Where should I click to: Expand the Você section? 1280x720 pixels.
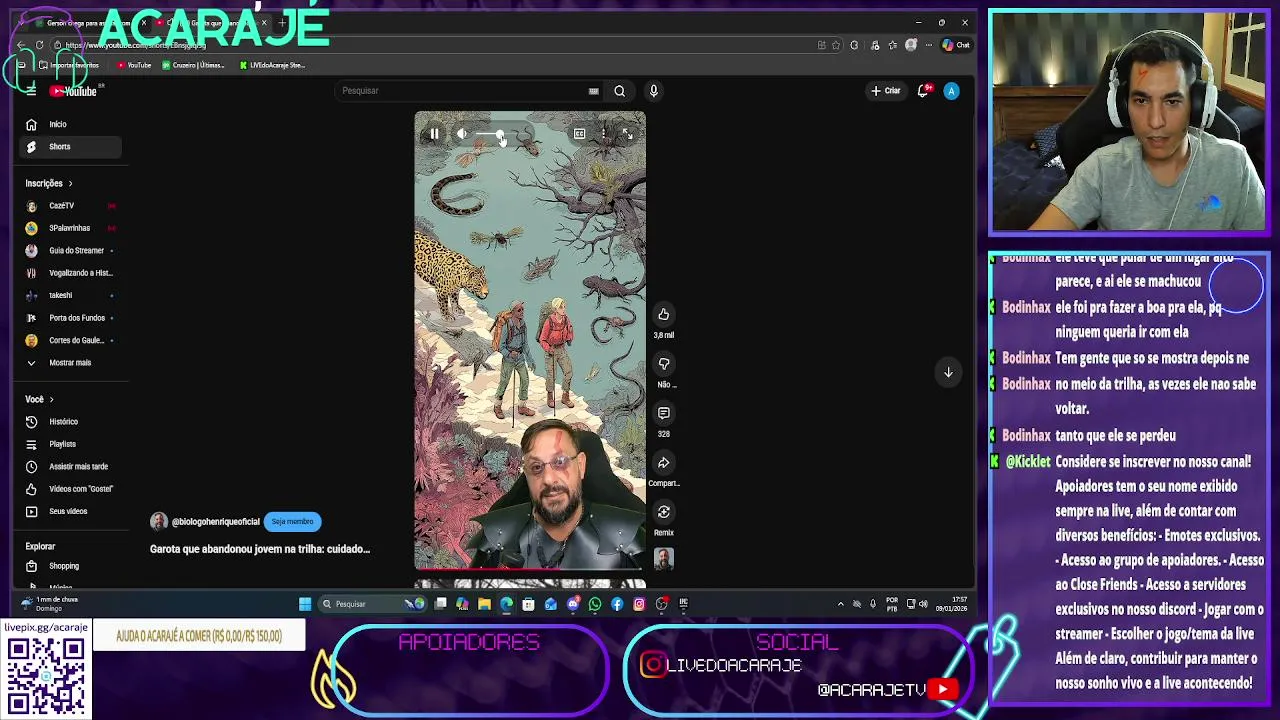point(40,400)
